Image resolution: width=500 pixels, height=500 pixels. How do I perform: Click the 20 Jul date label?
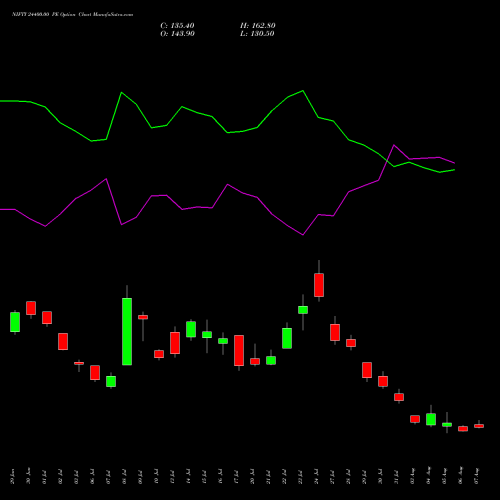253,477
